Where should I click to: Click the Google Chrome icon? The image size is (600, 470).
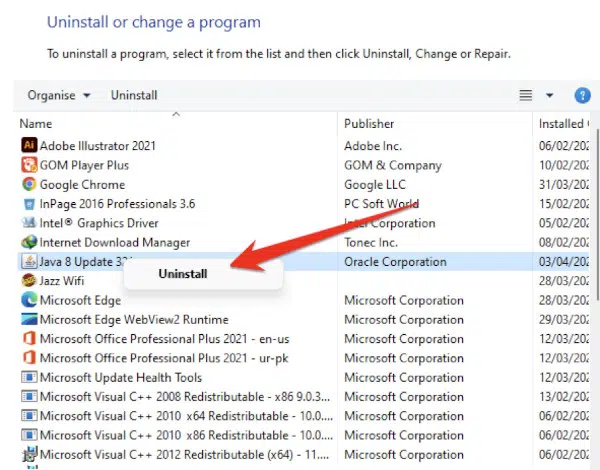coord(29,184)
